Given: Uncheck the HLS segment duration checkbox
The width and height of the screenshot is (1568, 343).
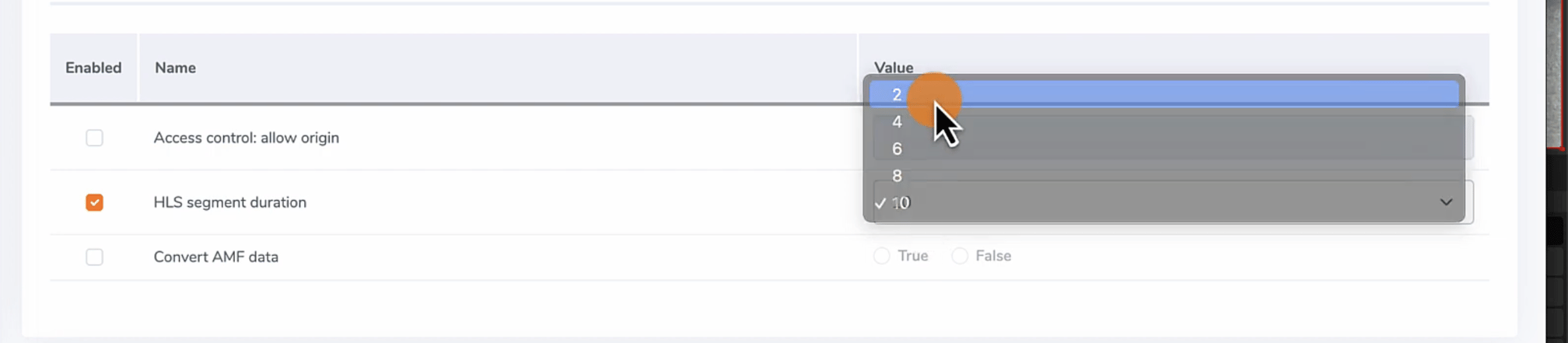Looking at the screenshot, I should [94, 202].
